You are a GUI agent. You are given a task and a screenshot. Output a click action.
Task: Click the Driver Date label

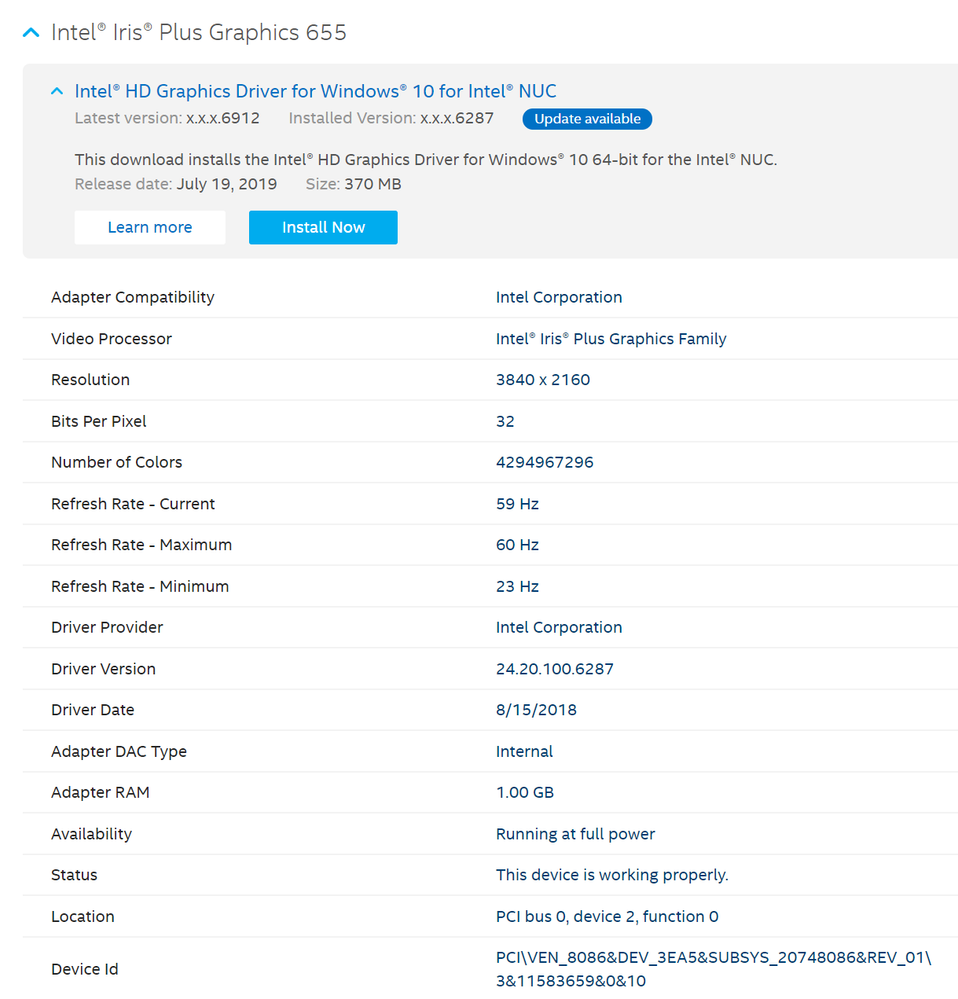(x=92, y=710)
